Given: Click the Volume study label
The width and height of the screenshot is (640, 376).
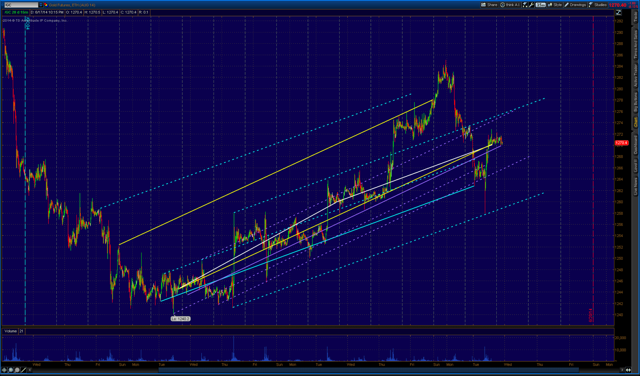Looking at the screenshot, I should pyautogui.click(x=9, y=331).
